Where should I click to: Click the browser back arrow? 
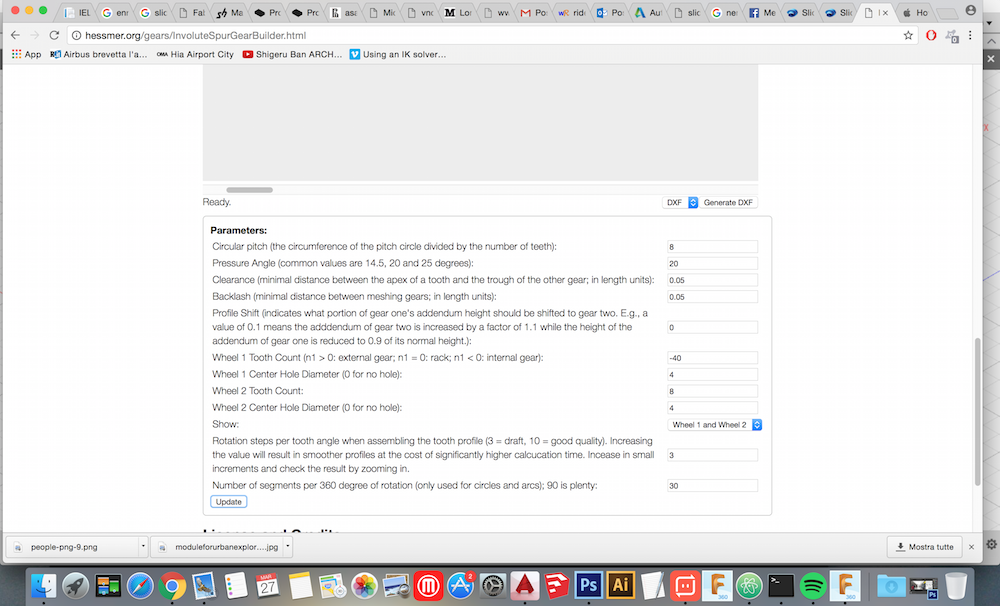click(x=15, y=36)
